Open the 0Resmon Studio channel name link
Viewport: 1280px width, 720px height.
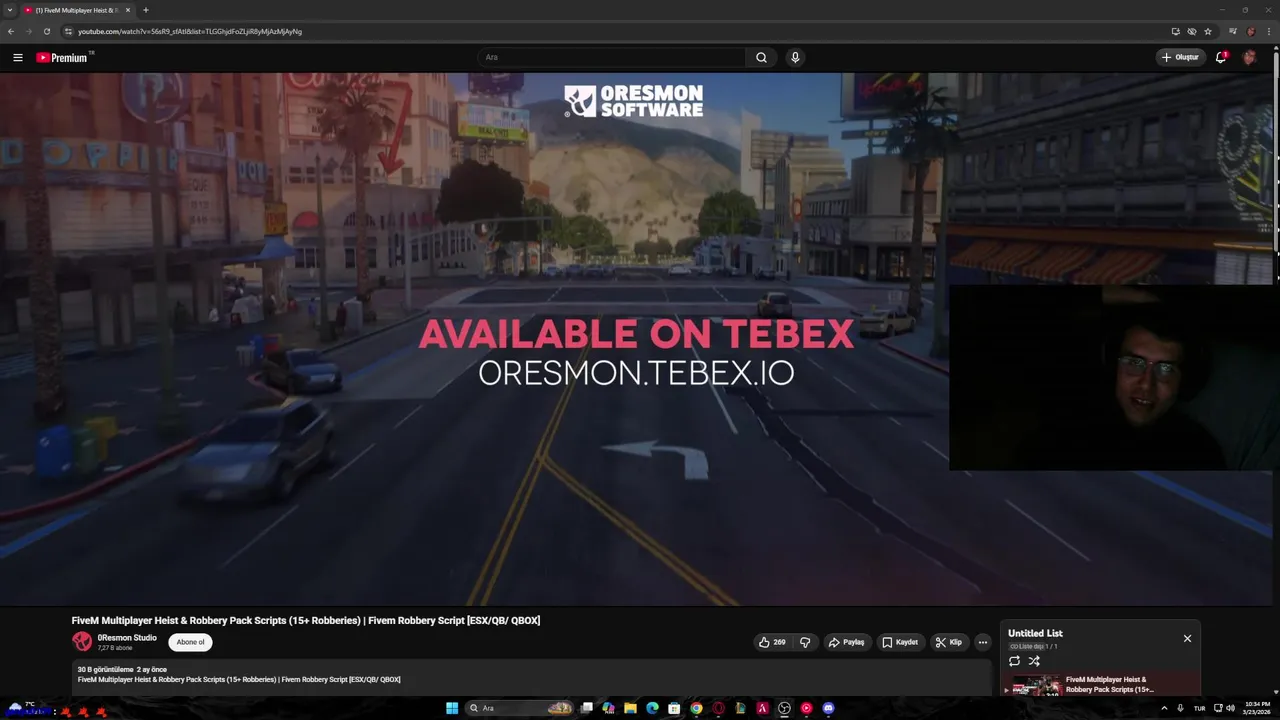[127, 637]
